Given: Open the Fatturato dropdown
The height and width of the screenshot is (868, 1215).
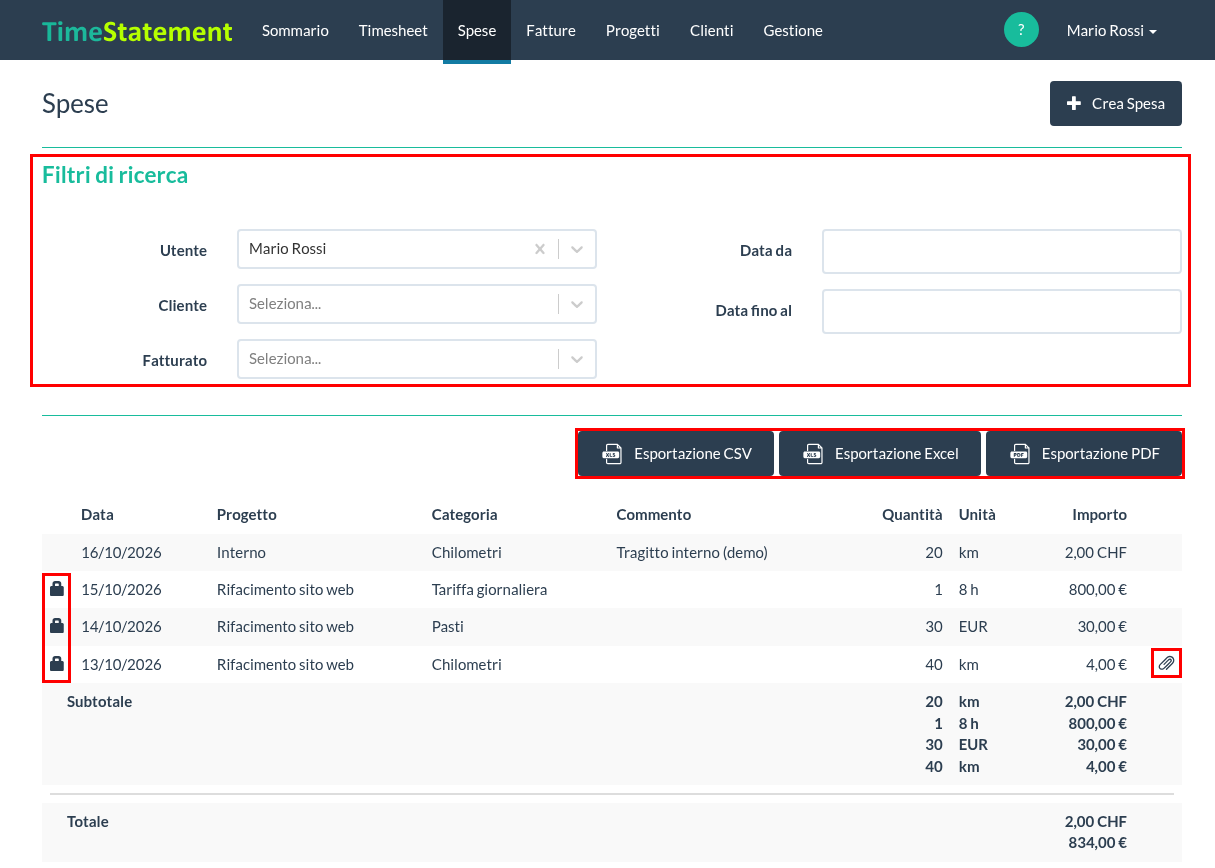Looking at the screenshot, I should click(417, 359).
